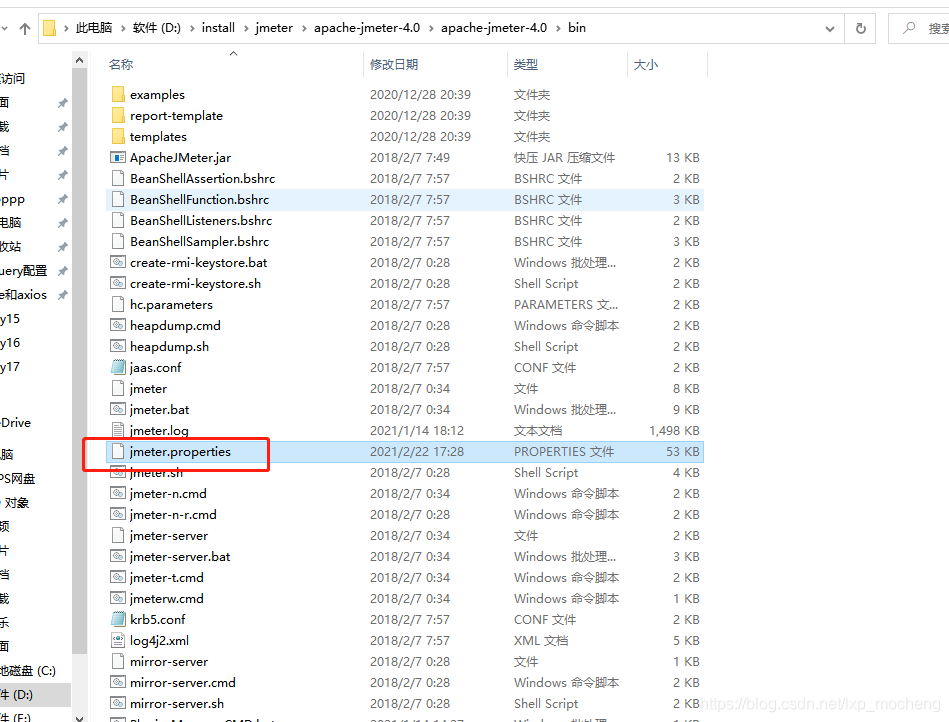Sort files by 大小 column header
The width and height of the screenshot is (949, 722).
click(646, 64)
